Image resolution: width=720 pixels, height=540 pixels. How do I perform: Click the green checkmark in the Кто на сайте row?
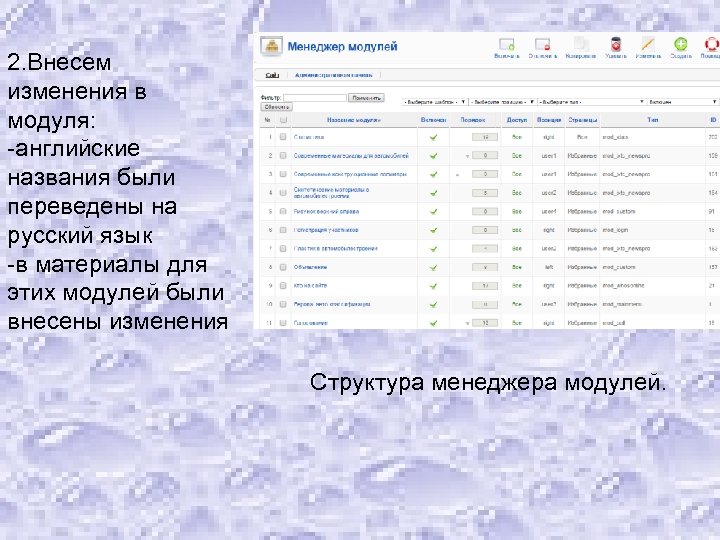(x=433, y=286)
